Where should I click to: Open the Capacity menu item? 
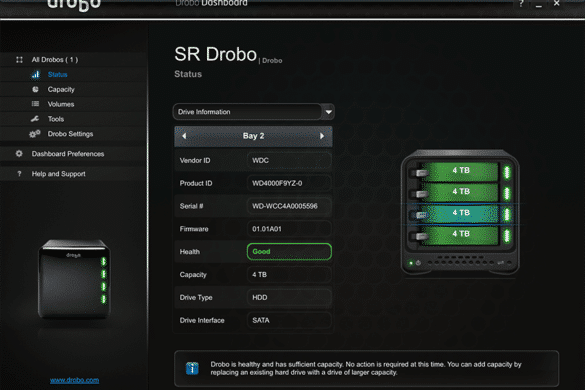[61, 89]
